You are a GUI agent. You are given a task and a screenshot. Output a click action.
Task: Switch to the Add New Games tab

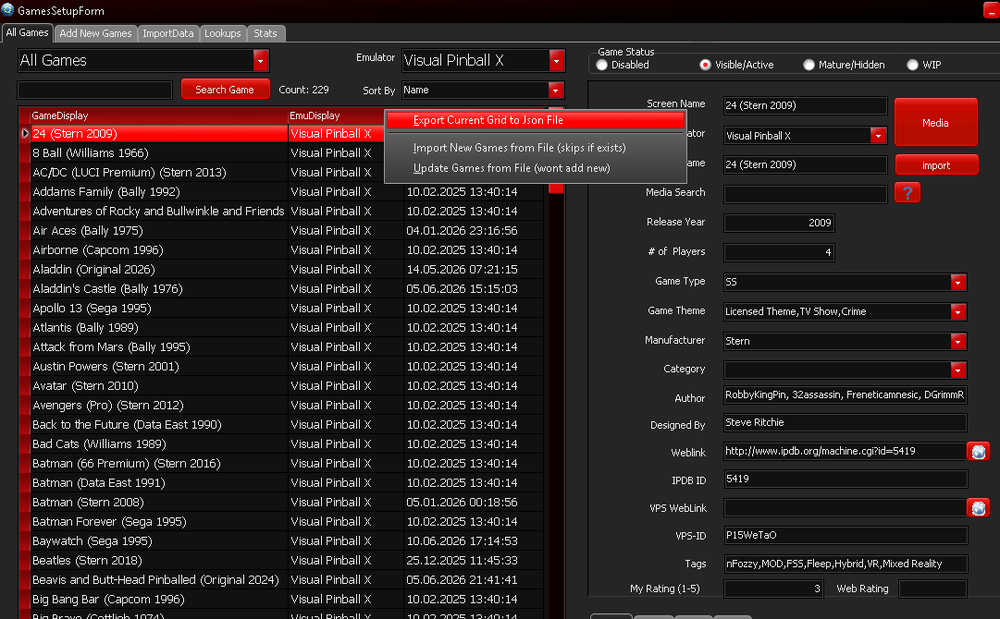pos(95,33)
